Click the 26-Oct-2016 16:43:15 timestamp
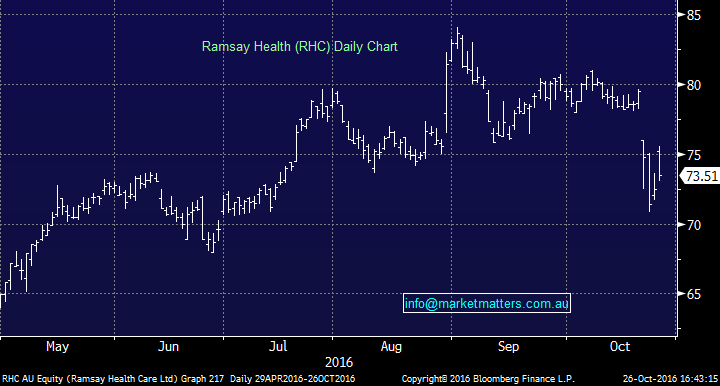 [670, 379]
